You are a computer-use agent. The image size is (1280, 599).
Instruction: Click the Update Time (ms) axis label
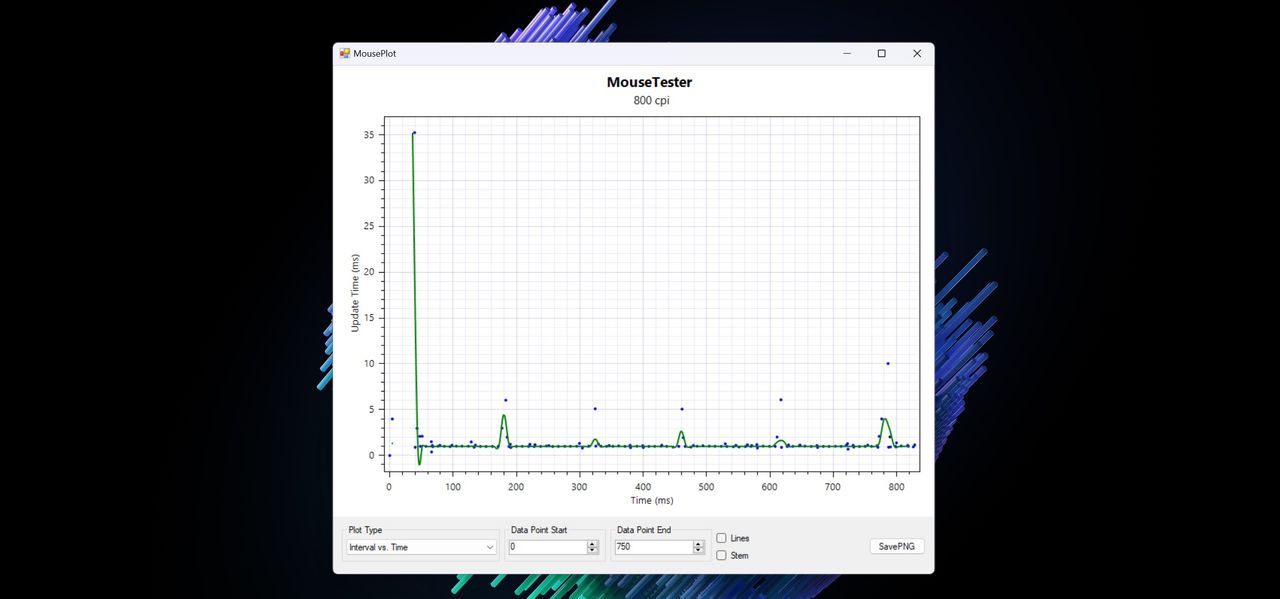point(355,293)
